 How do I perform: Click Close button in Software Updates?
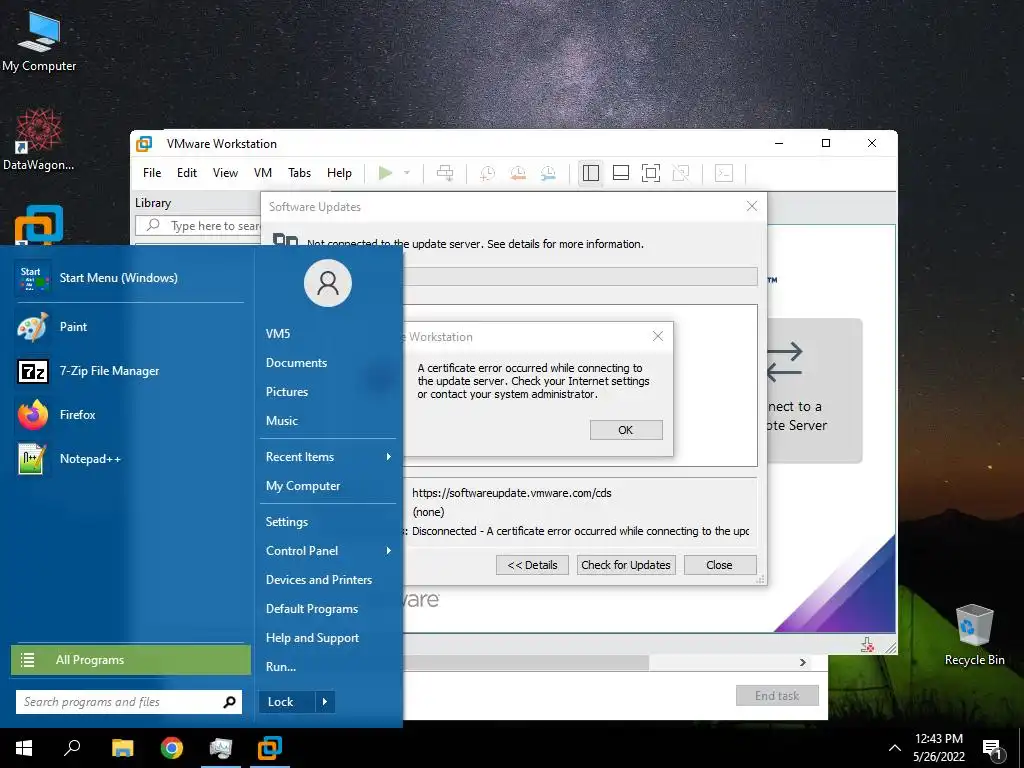(719, 565)
